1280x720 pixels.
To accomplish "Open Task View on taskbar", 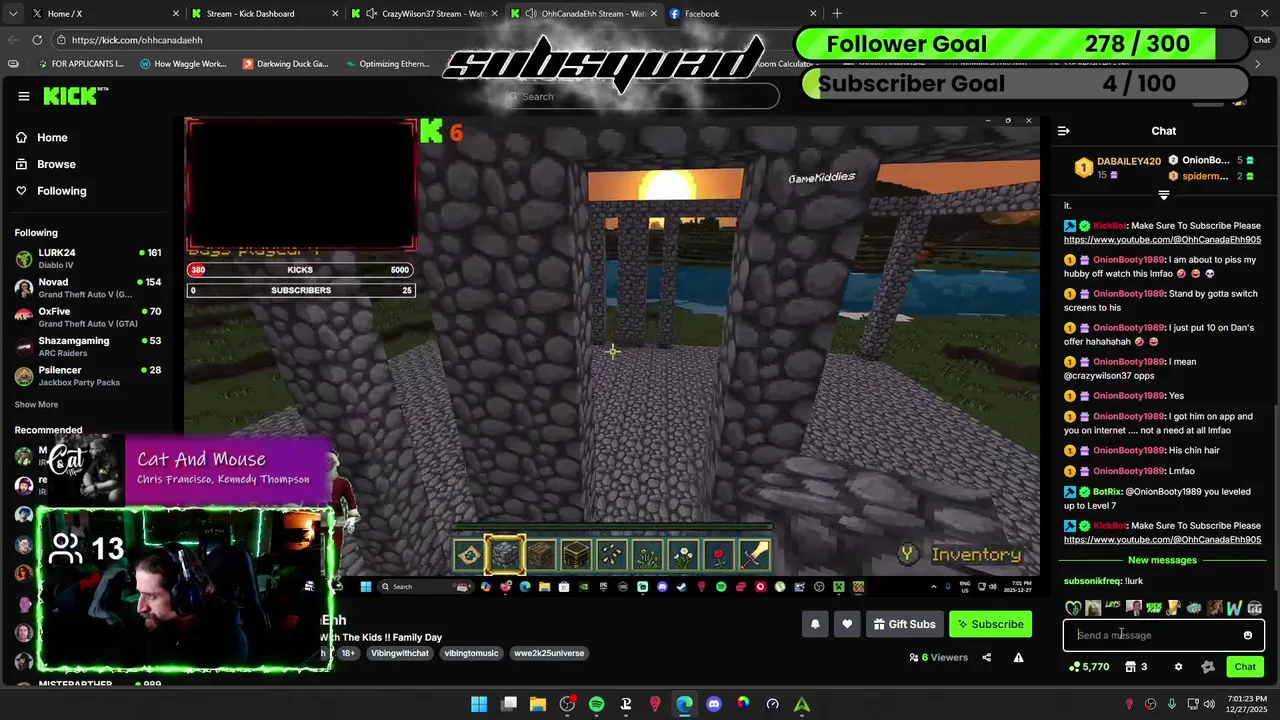I will pyautogui.click(x=509, y=704).
